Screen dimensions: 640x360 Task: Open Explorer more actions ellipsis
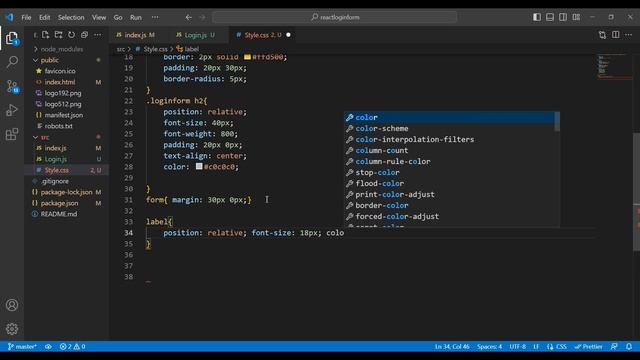point(98,35)
